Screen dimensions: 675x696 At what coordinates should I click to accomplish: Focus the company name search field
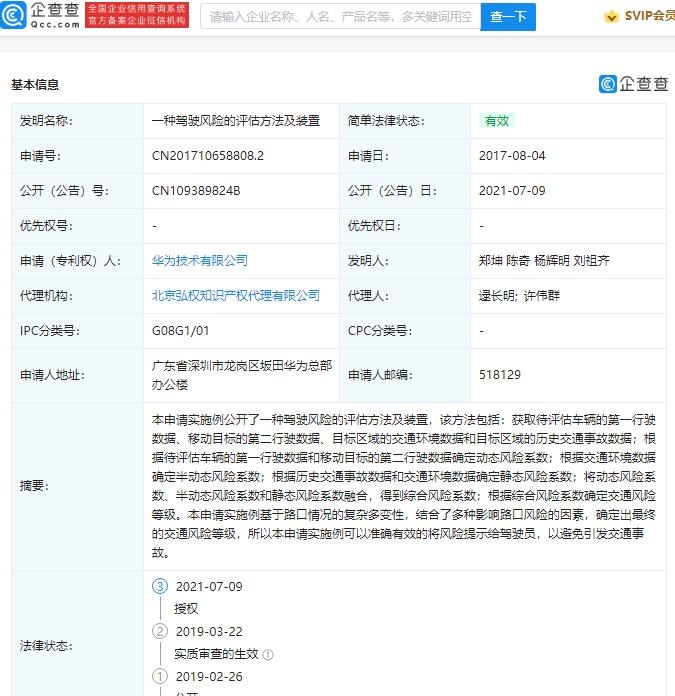point(340,17)
